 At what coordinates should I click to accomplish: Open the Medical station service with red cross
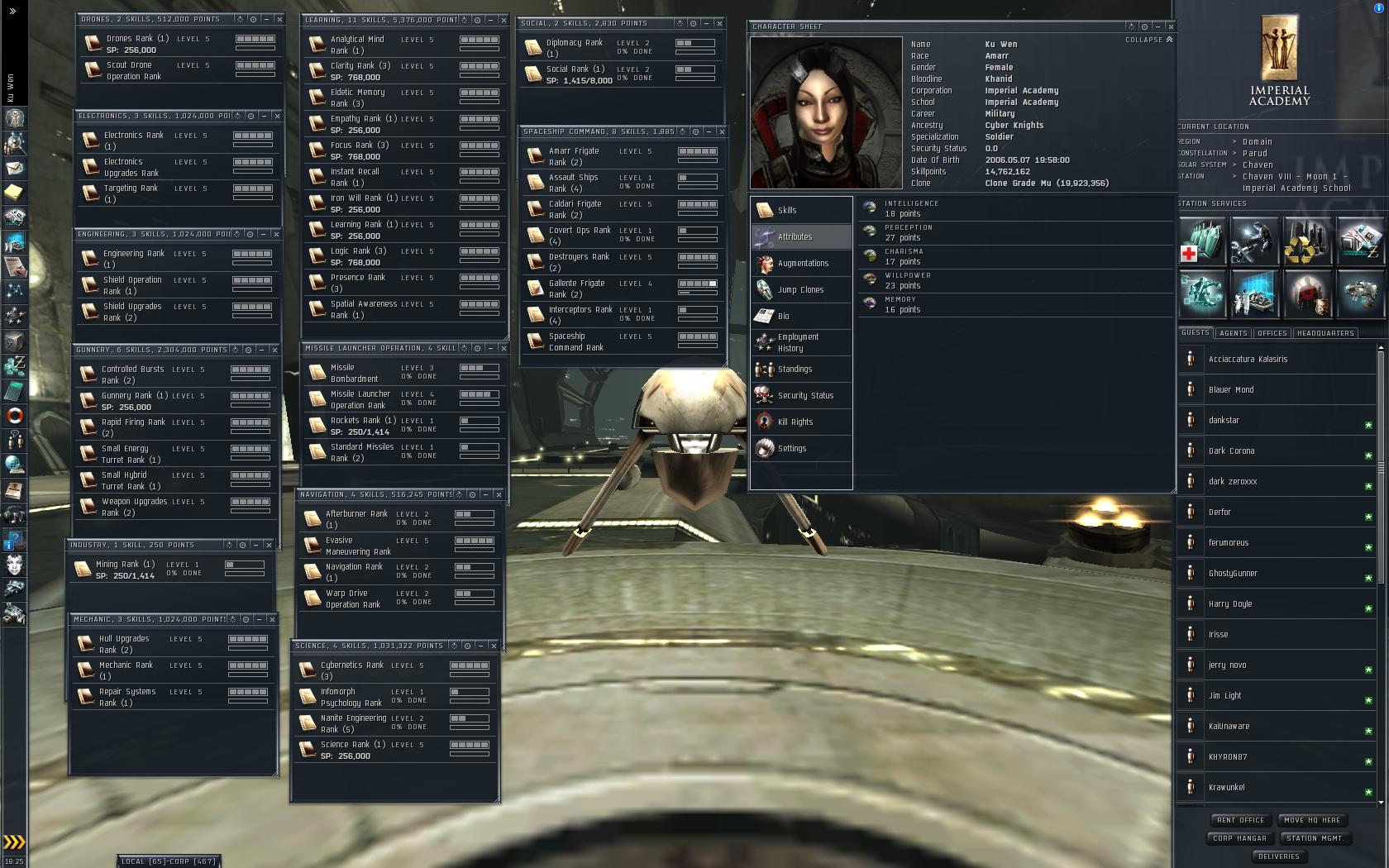pos(1202,240)
